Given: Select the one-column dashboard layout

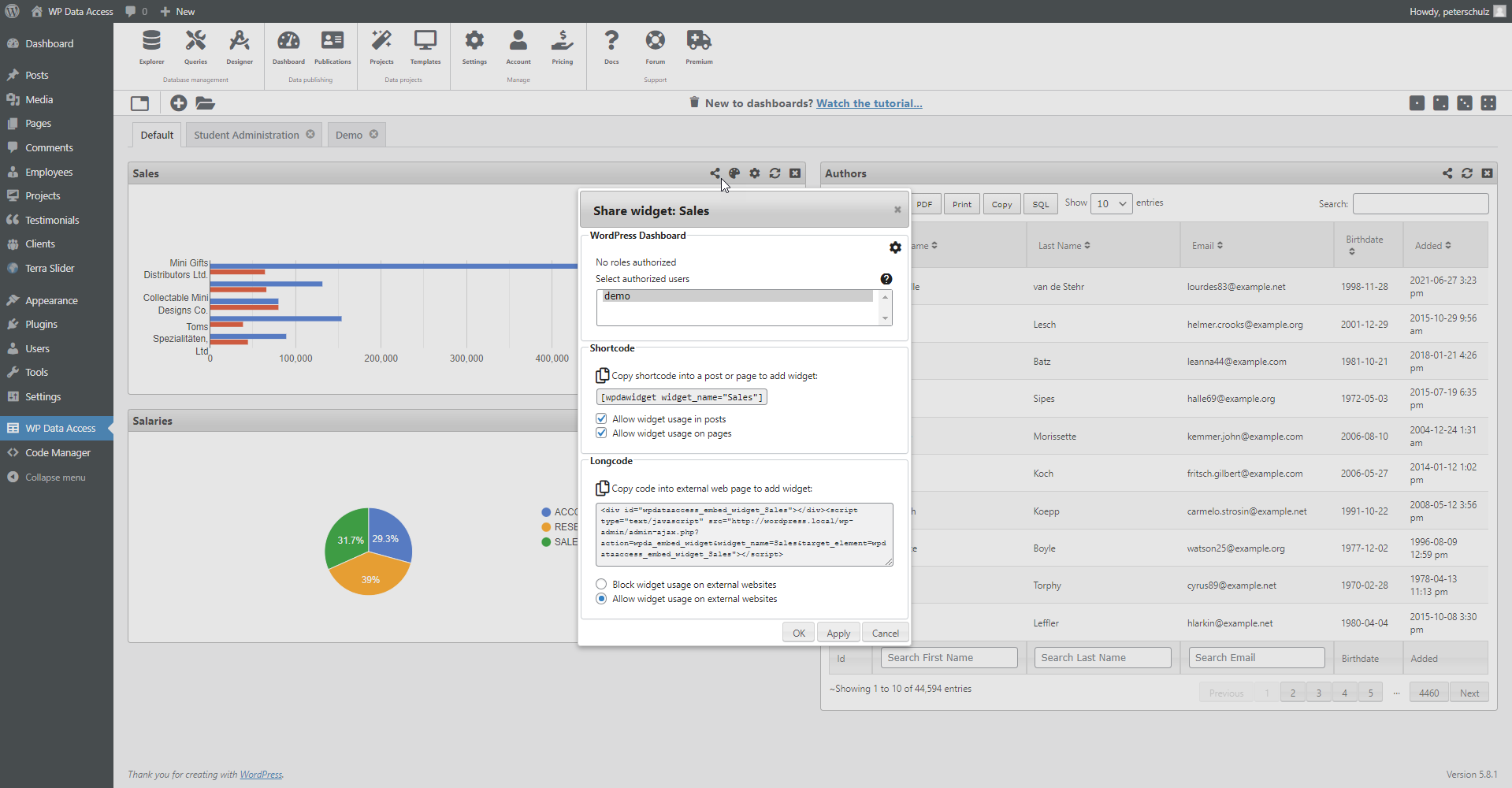Looking at the screenshot, I should 1417,103.
